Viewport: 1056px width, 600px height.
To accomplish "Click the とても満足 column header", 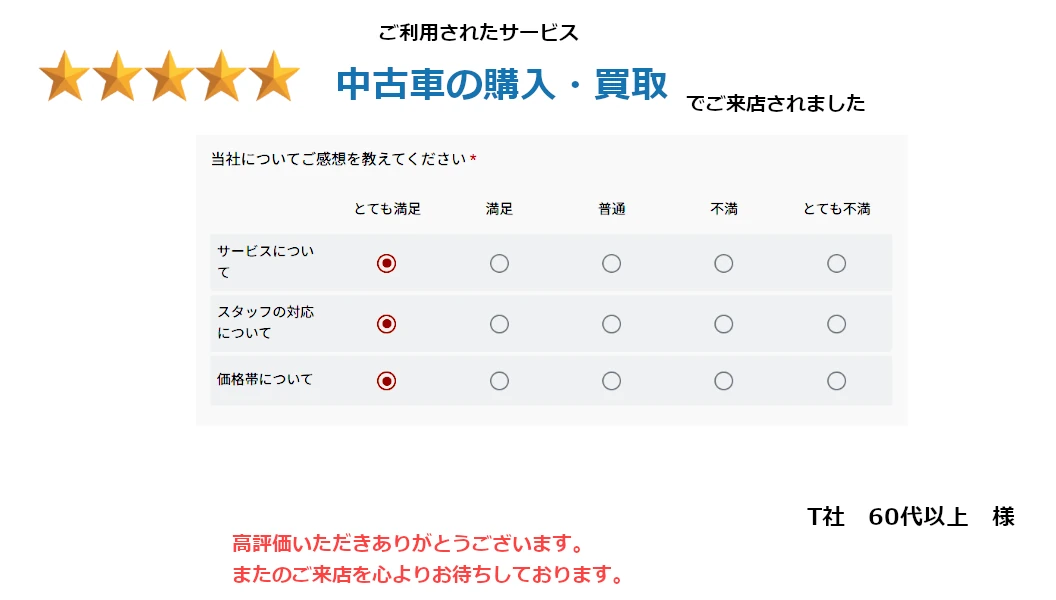I will click(387, 209).
